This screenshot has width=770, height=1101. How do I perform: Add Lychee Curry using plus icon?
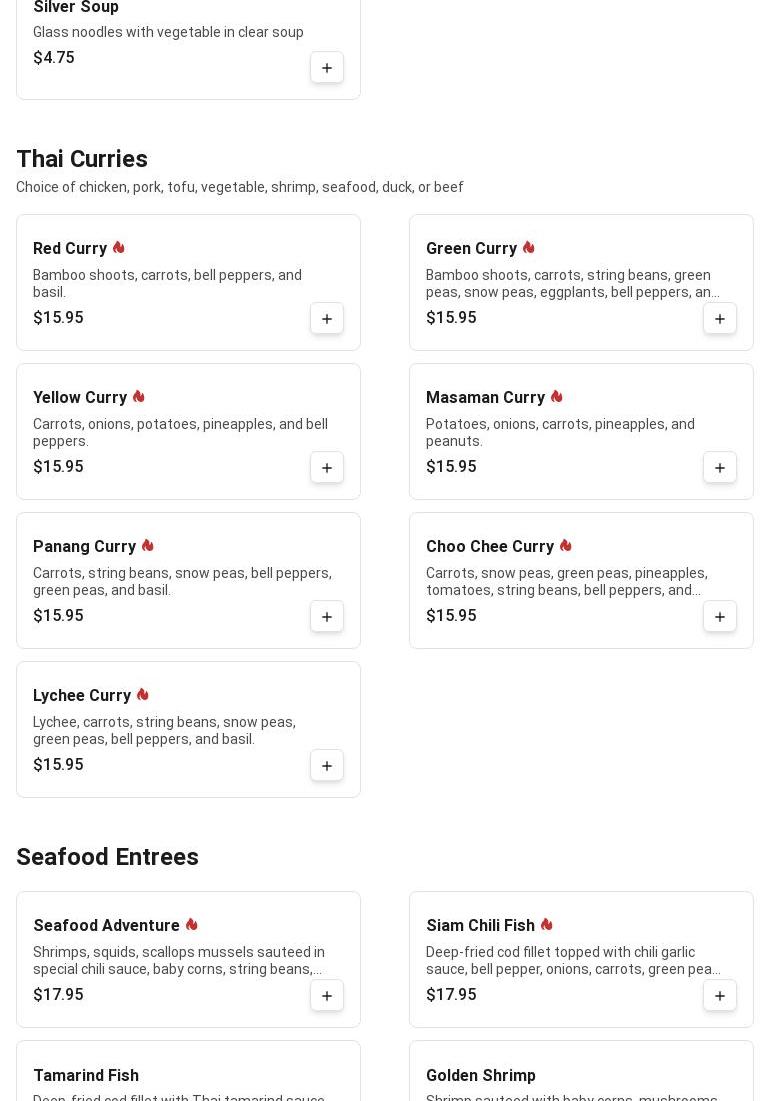tap(327, 766)
